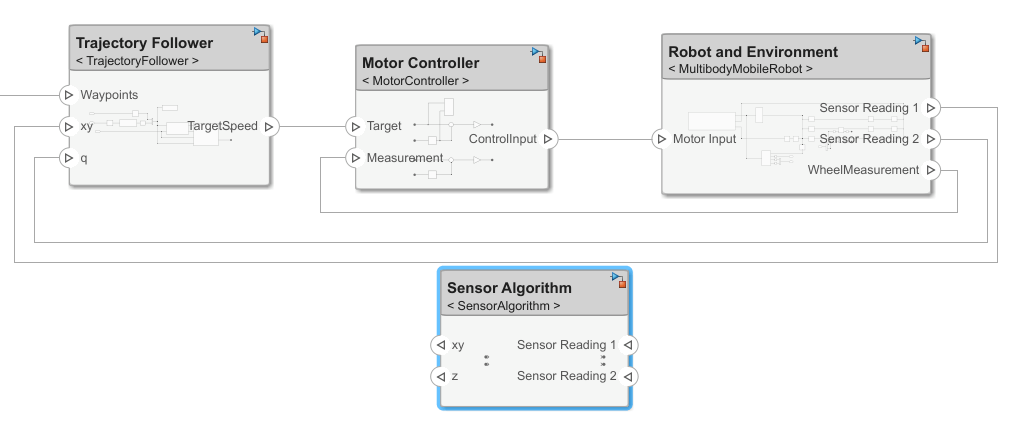Image resolution: width=1011 pixels, height=430 pixels.
Task: Click the MultibodyMobileRobot reference name label
Action: click(x=739, y=69)
